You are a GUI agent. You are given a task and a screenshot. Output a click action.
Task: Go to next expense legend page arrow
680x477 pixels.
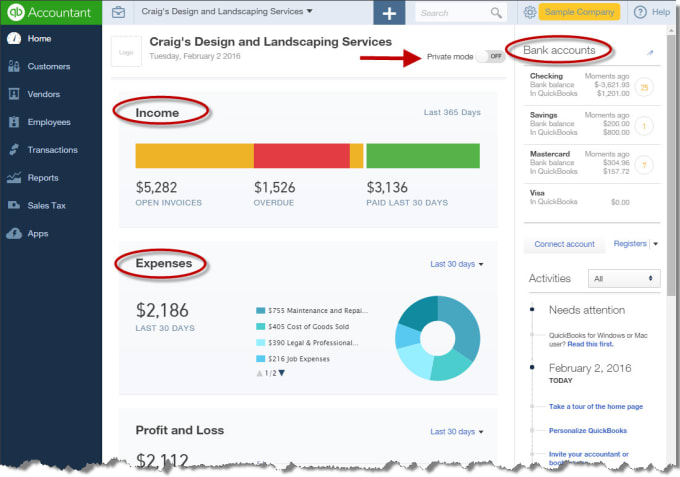point(282,373)
